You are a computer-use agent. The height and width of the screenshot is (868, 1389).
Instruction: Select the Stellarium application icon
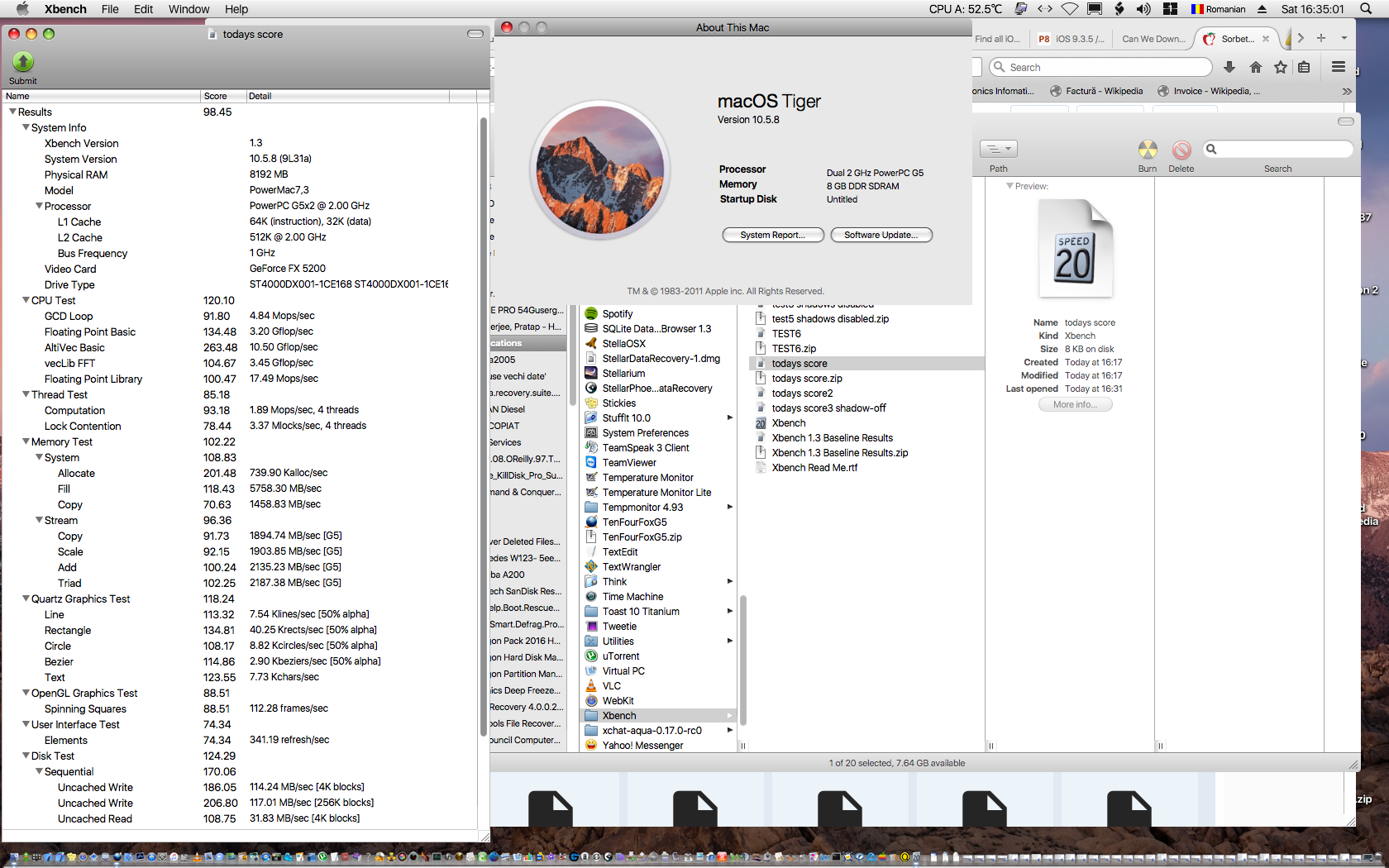[591, 374]
